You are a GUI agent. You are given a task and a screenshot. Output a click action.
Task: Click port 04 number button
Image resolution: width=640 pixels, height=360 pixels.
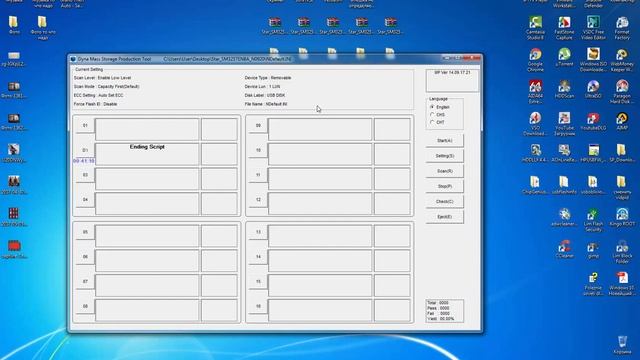click(85, 200)
